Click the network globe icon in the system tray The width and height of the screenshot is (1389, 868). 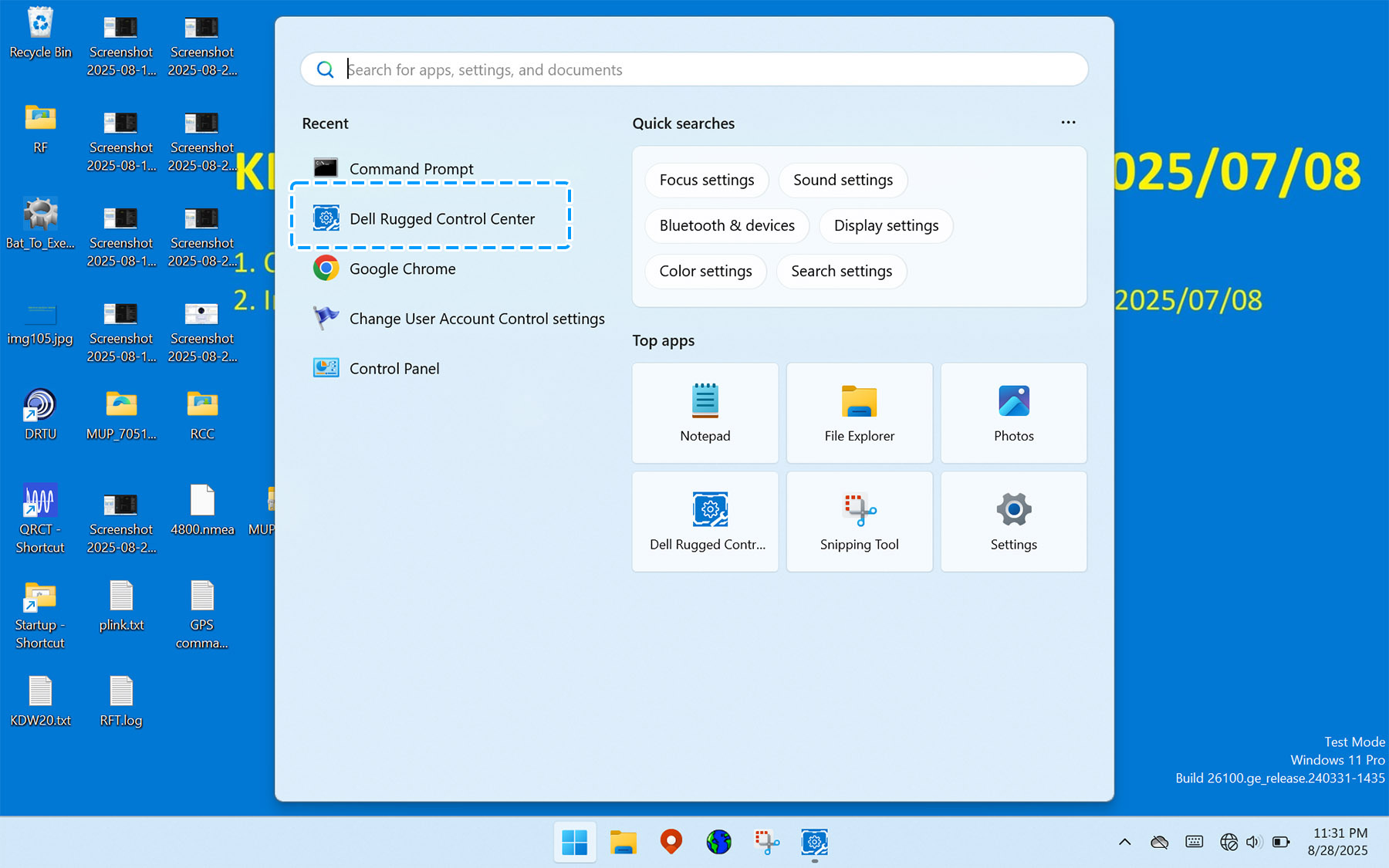point(1228,842)
